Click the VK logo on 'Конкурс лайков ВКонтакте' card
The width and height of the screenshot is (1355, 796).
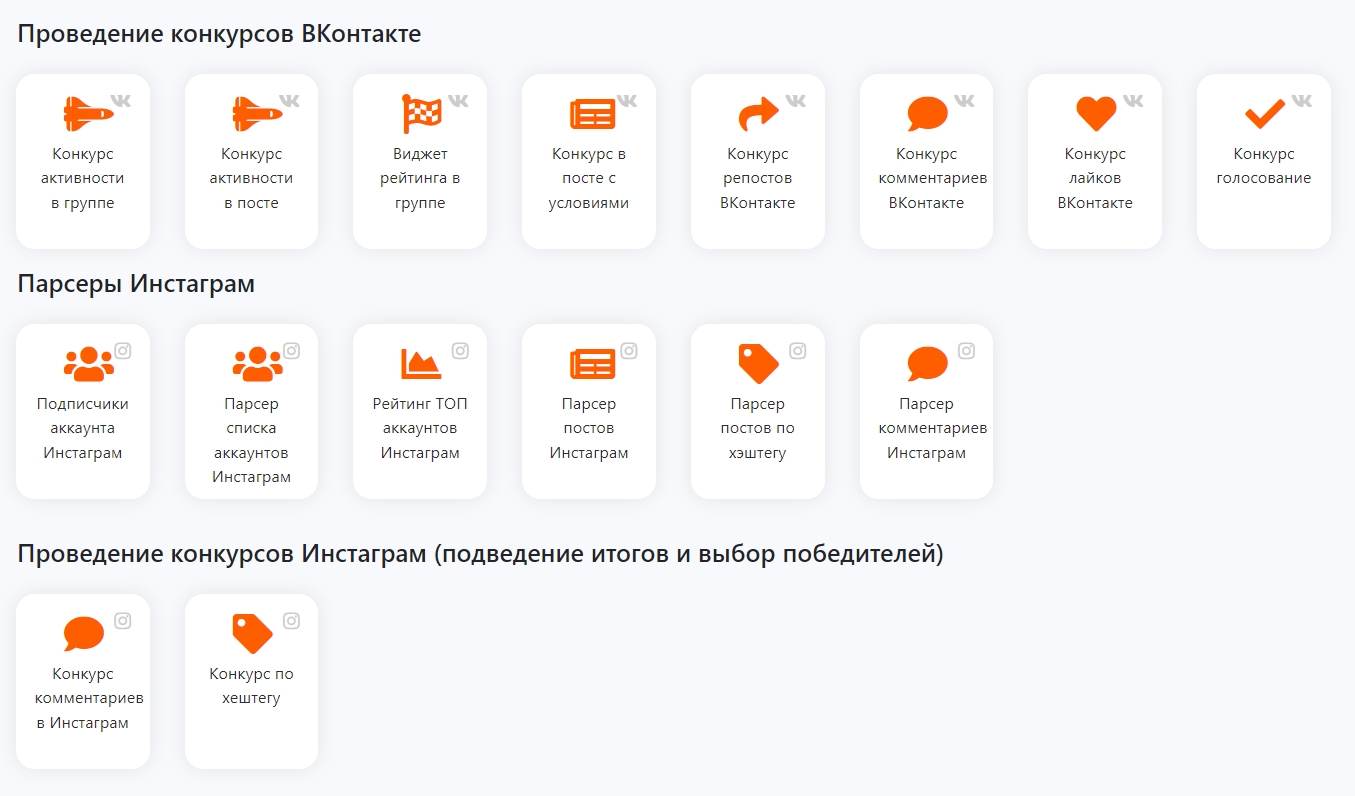pyautogui.click(x=1133, y=100)
